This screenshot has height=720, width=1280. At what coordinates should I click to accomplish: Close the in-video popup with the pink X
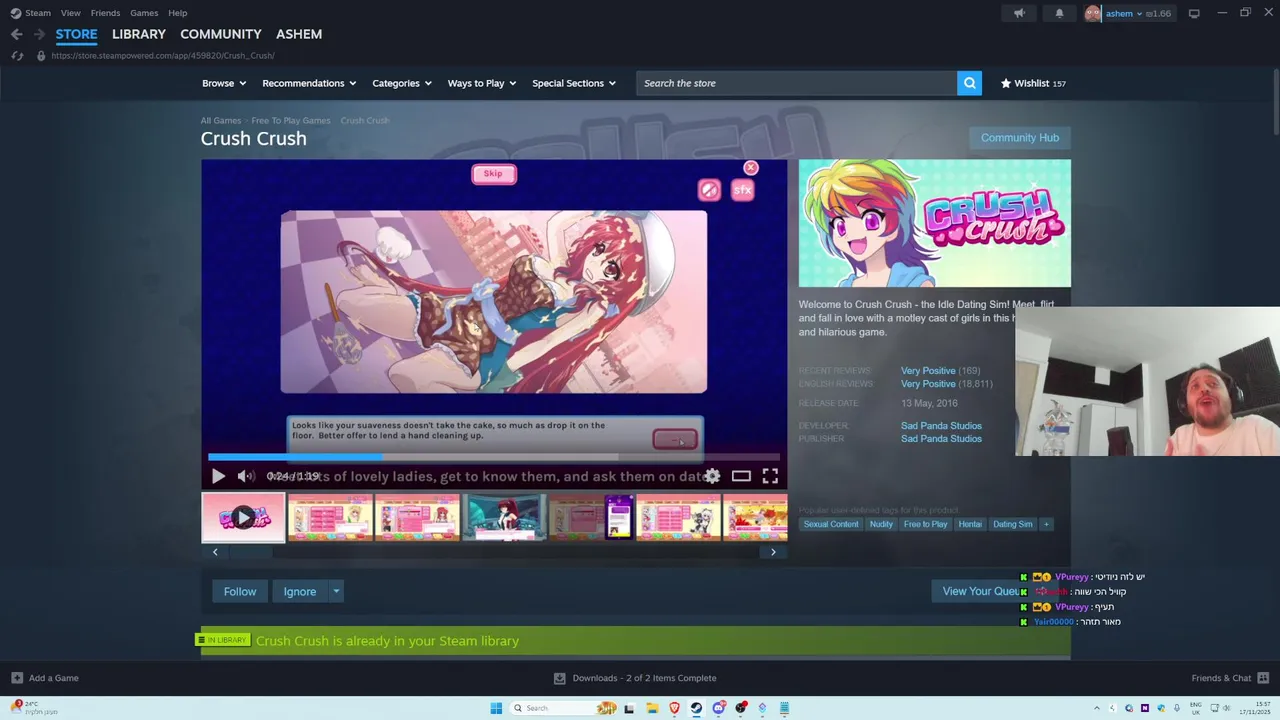click(751, 168)
